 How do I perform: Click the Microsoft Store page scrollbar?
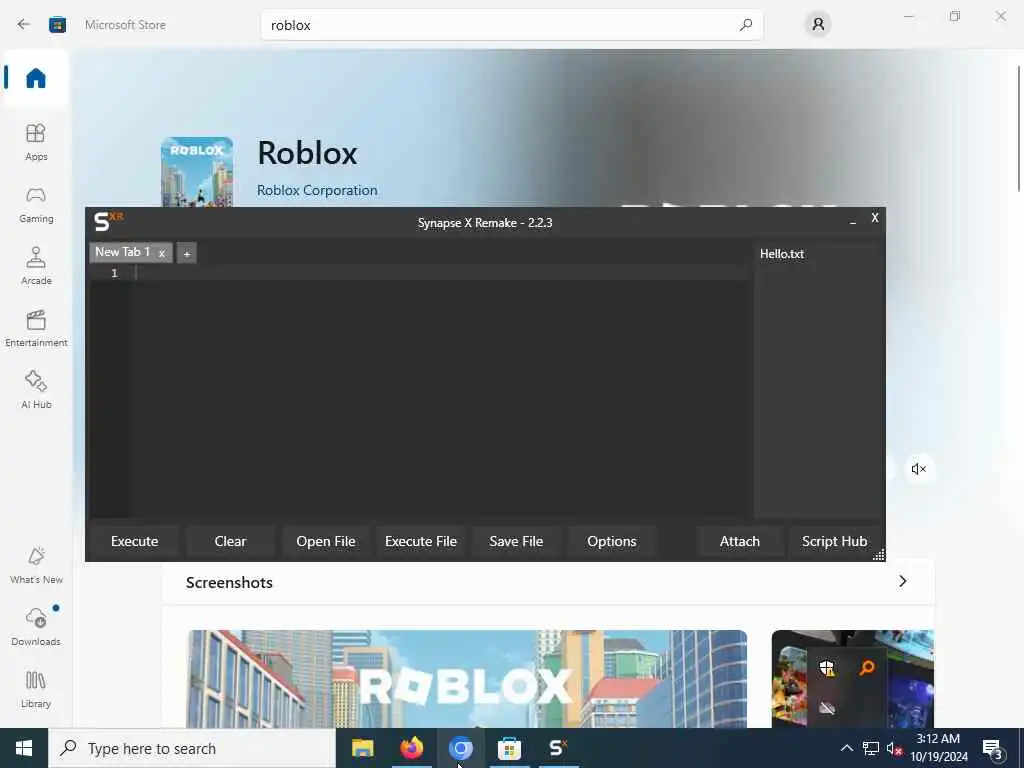point(1018,129)
